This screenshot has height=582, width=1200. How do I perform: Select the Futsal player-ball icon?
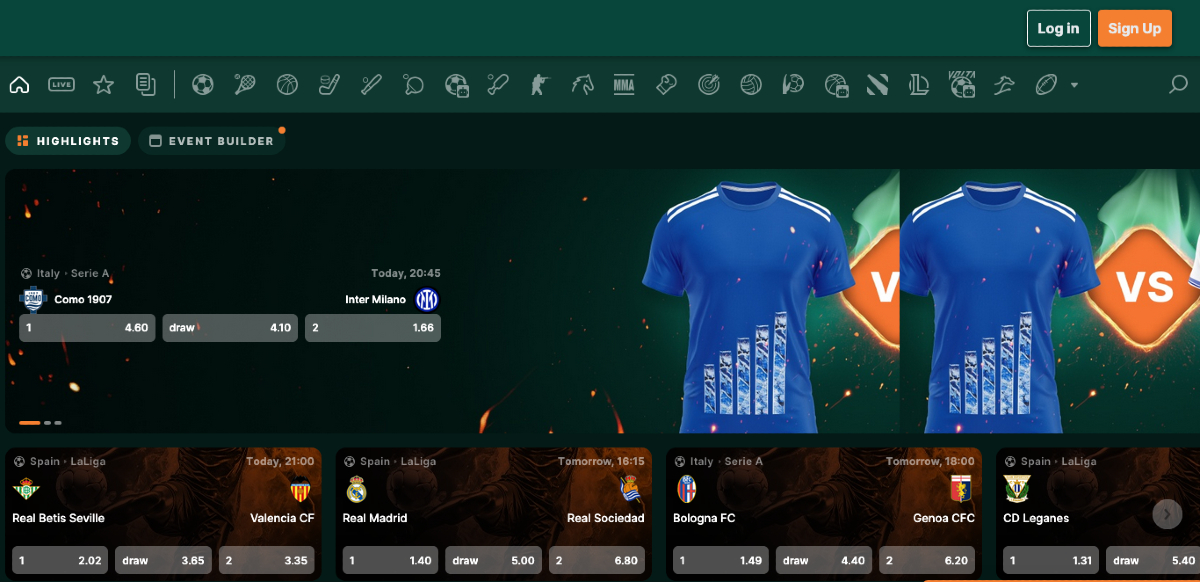pyautogui.click(x=793, y=85)
